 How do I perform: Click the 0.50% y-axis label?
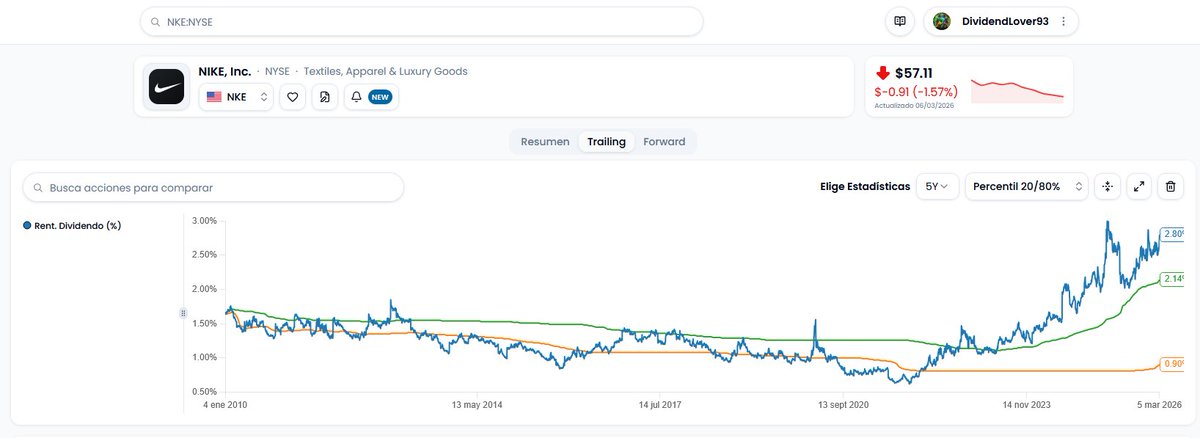(203, 391)
